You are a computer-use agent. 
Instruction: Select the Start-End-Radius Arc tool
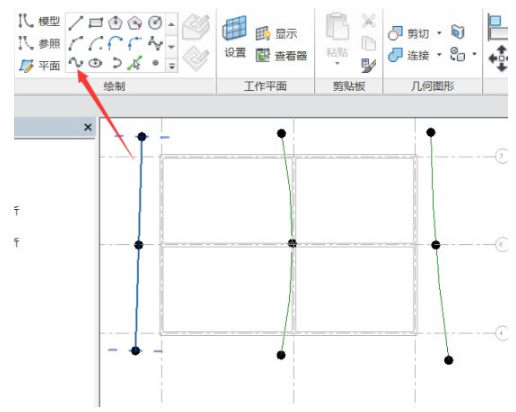point(76,43)
